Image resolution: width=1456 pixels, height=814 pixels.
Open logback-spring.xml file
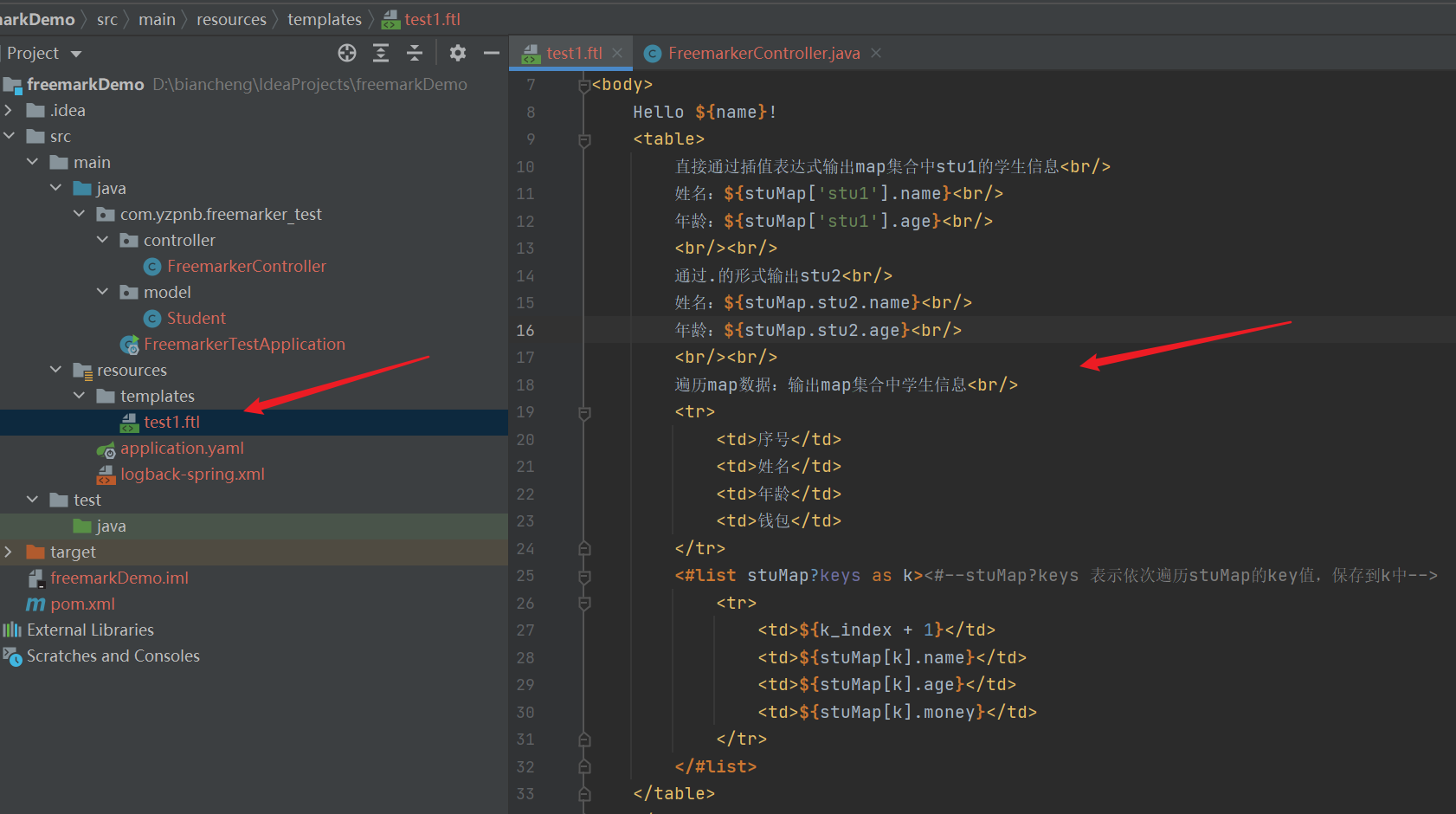(192, 474)
